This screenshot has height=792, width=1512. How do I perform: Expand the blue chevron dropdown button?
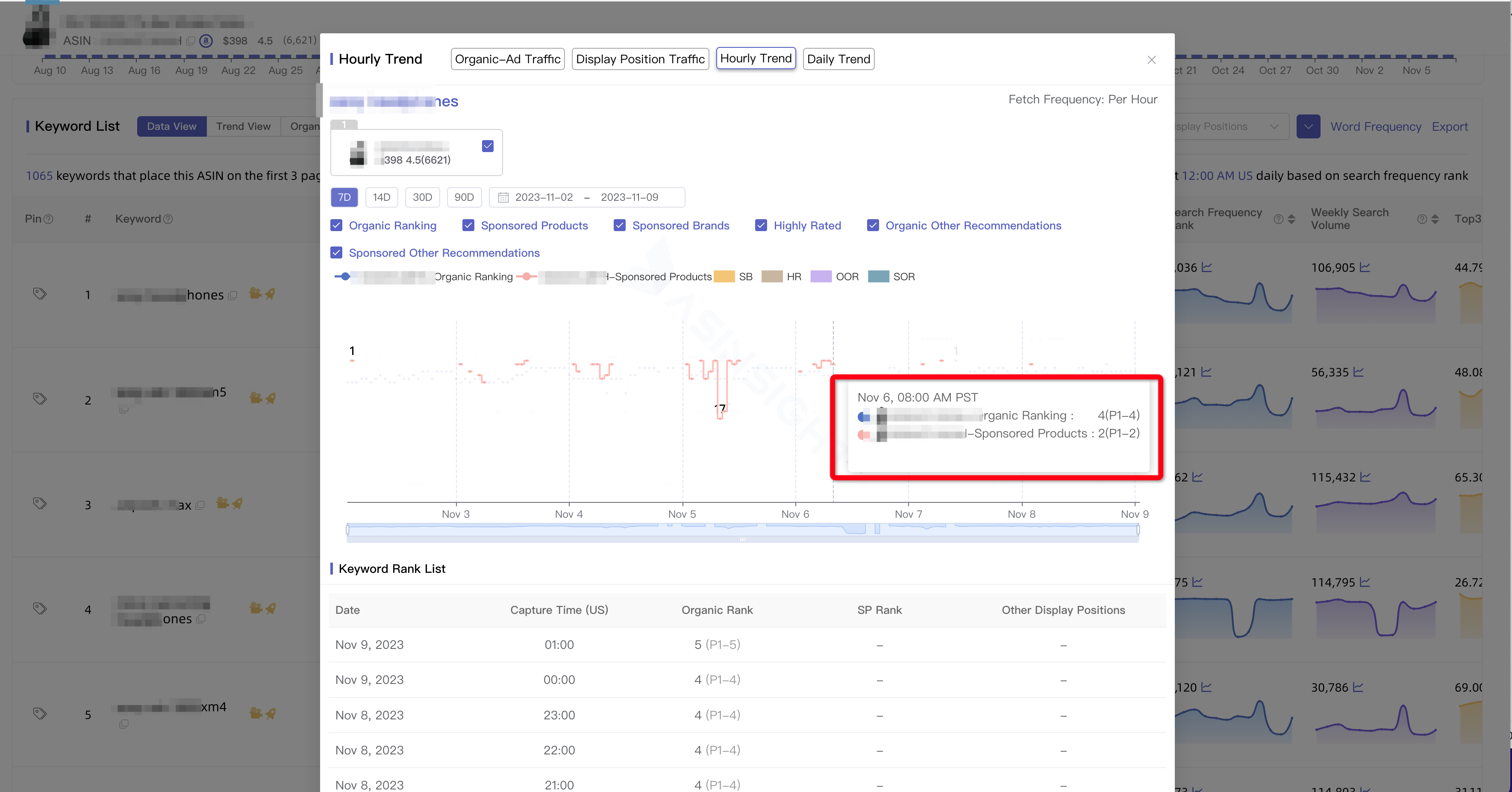[1308, 127]
